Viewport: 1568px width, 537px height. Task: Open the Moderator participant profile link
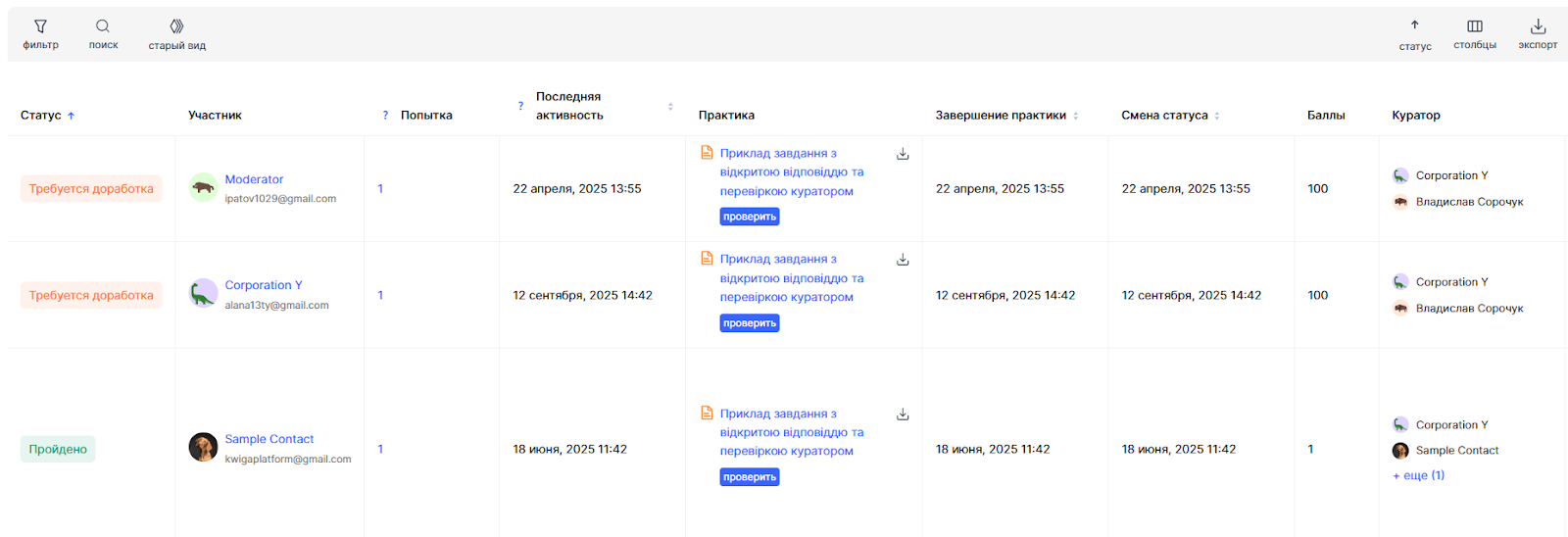[x=254, y=179]
